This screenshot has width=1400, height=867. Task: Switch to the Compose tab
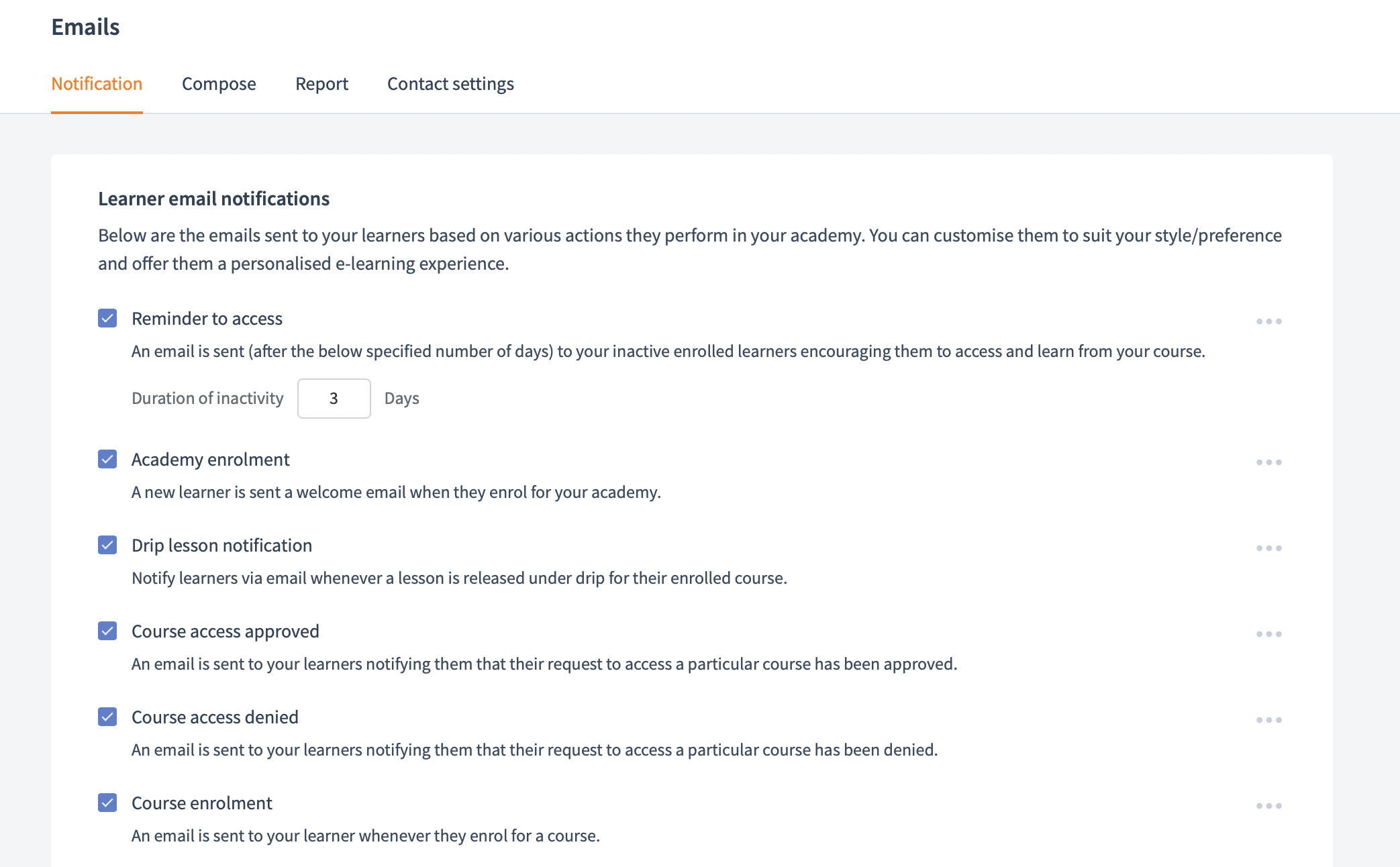click(219, 84)
